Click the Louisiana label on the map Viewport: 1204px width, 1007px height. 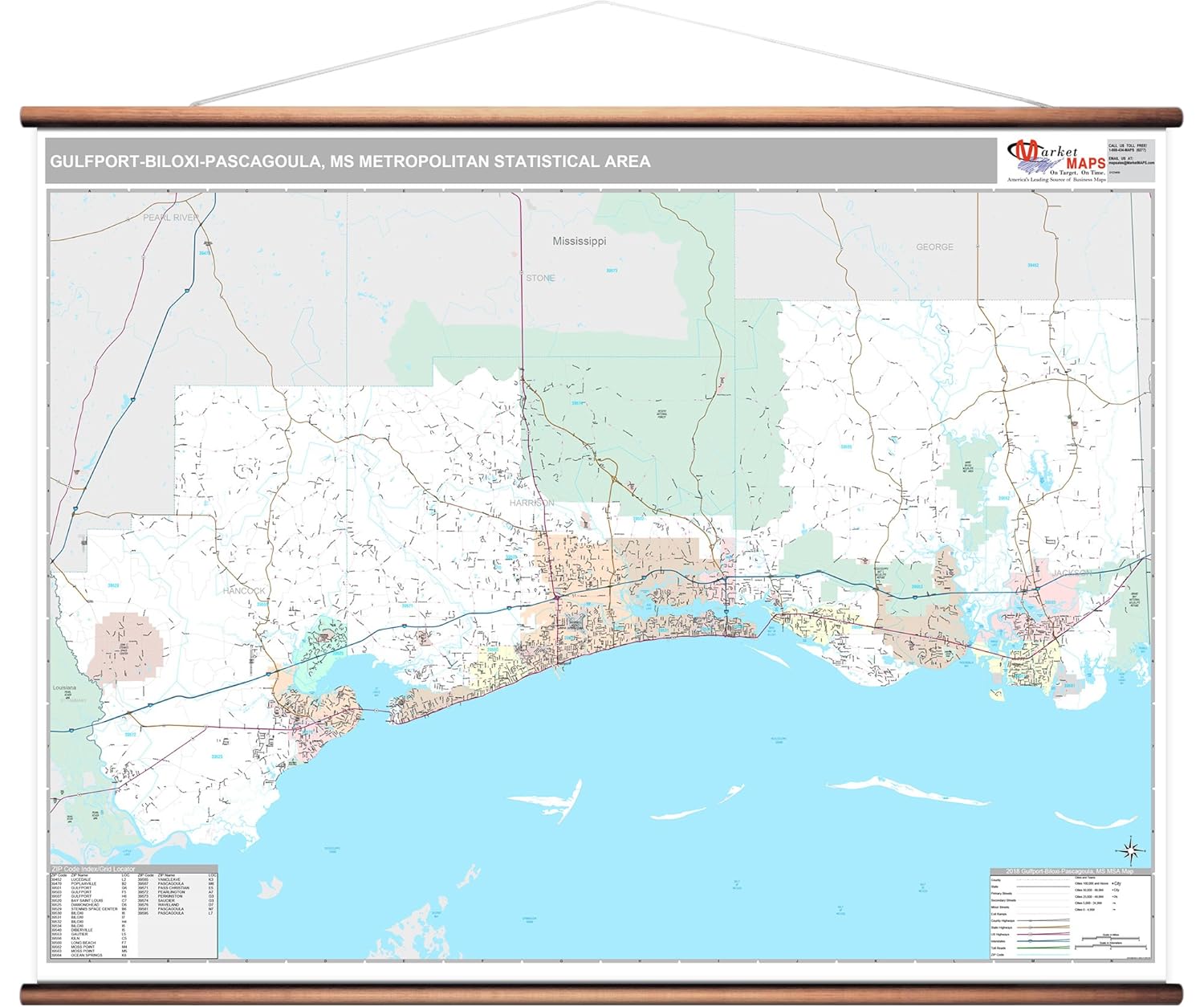click(64, 688)
